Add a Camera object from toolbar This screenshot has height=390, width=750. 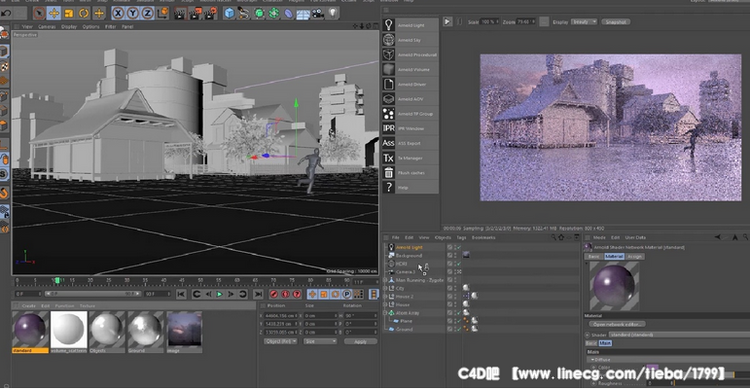[x=318, y=13]
